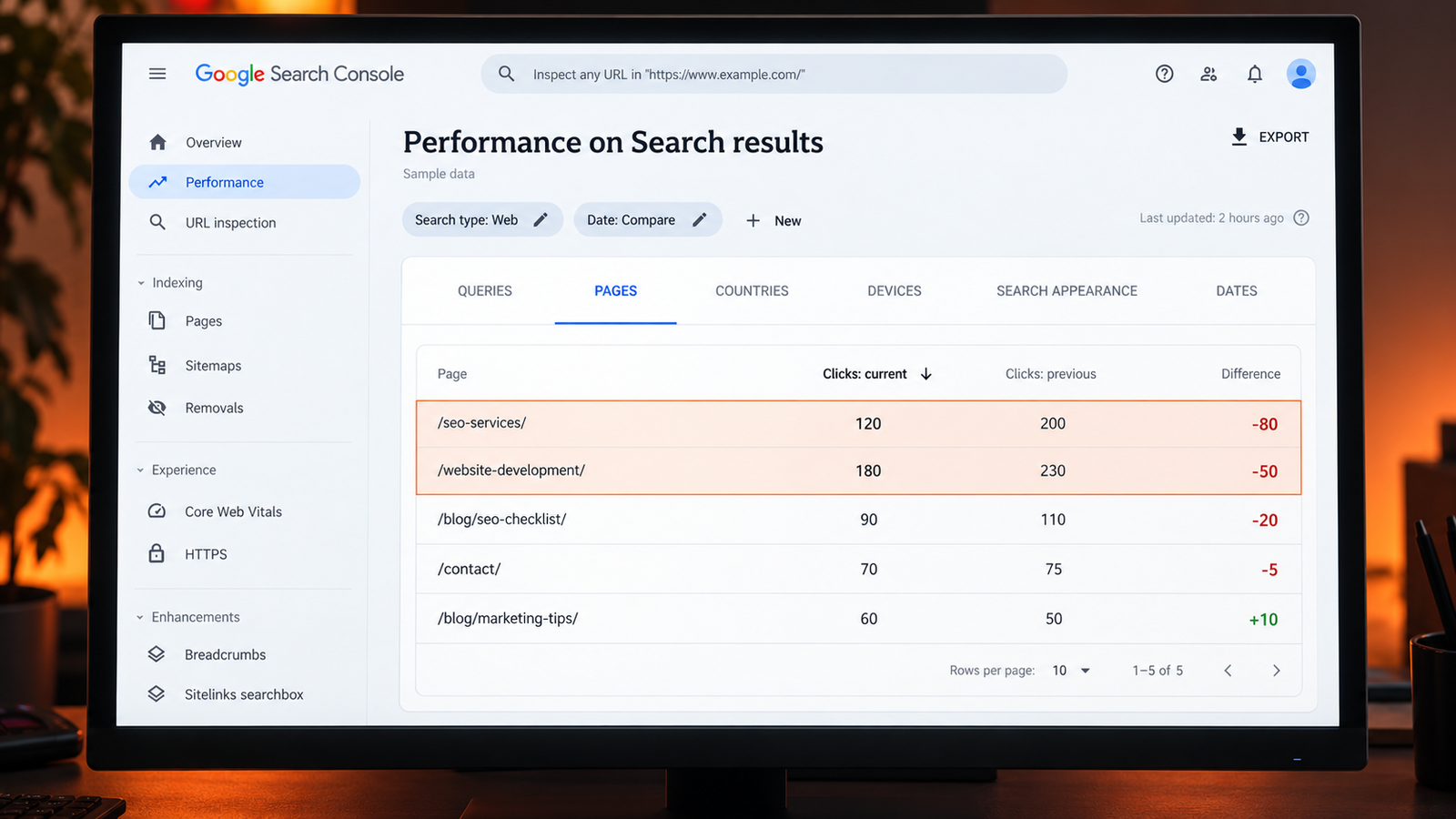The width and height of the screenshot is (1456, 819).
Task: Switch to the DEVICES tab
Action: pos(895,291)
